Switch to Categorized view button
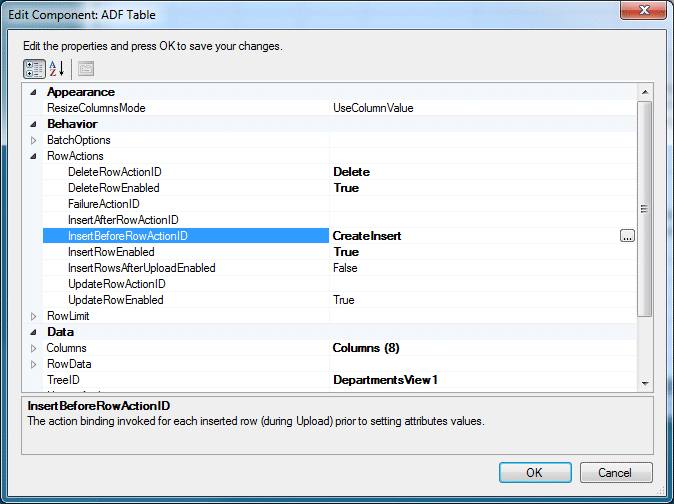 point(34,69)
